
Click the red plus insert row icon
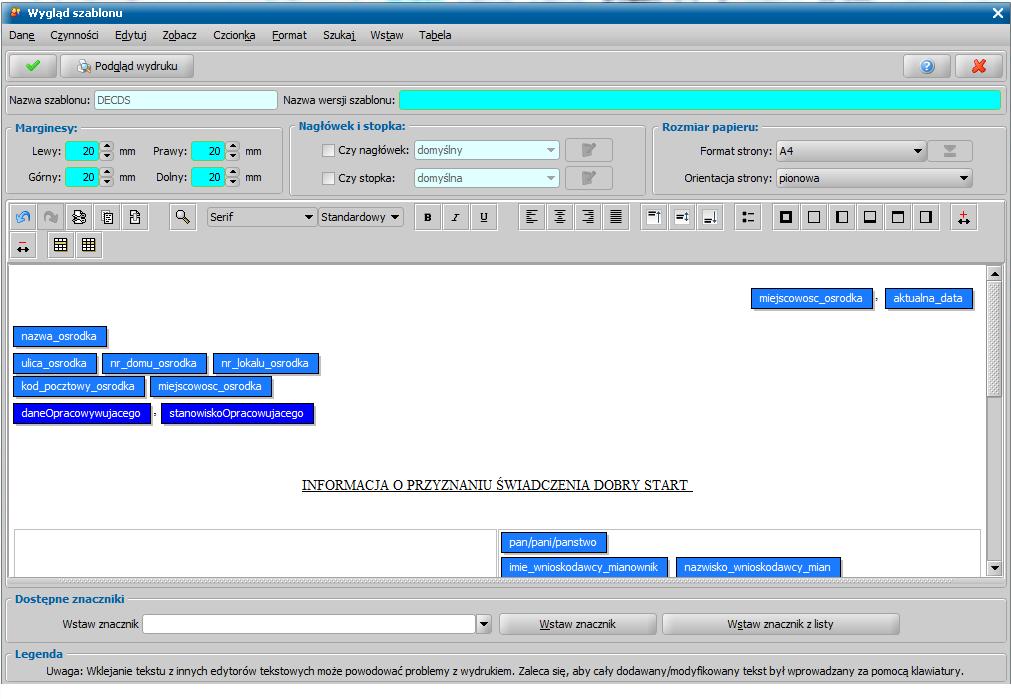coord(964,217)
